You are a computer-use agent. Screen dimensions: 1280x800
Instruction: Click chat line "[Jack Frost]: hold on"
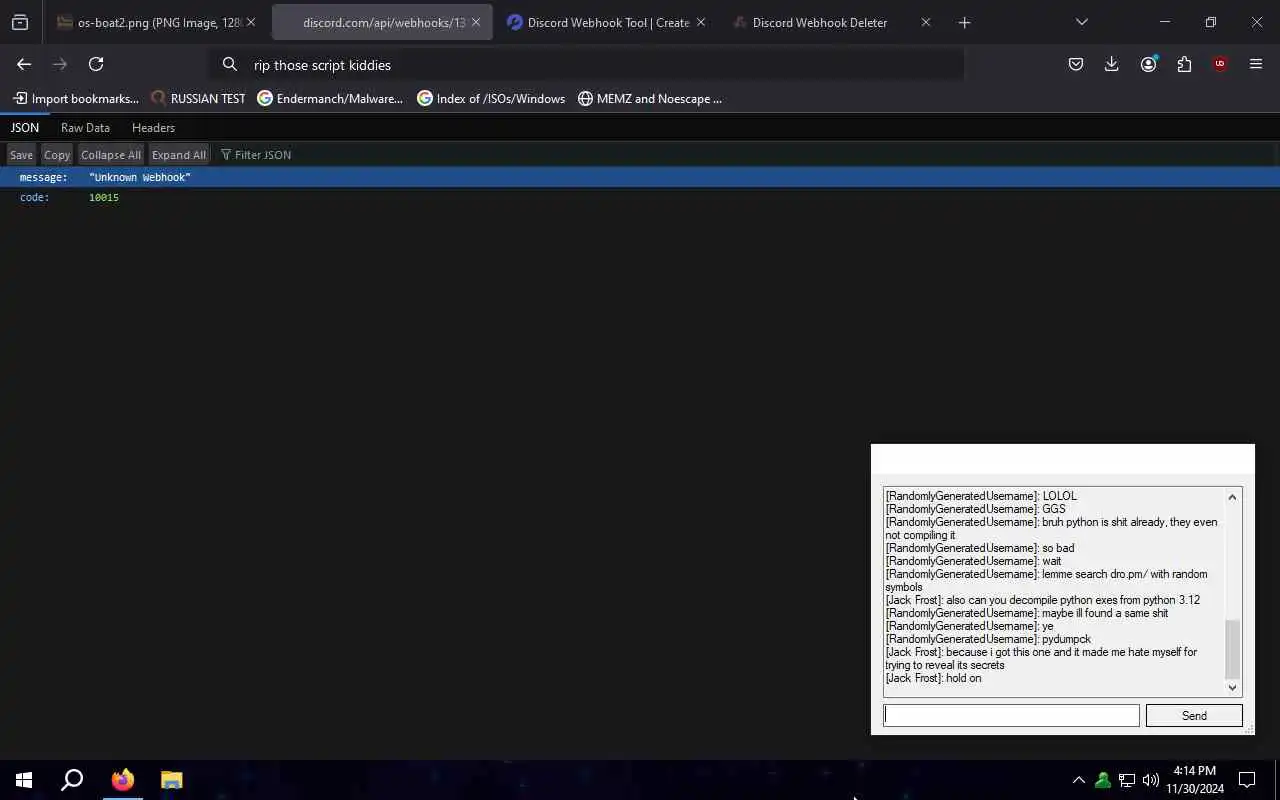coord(933,678)
